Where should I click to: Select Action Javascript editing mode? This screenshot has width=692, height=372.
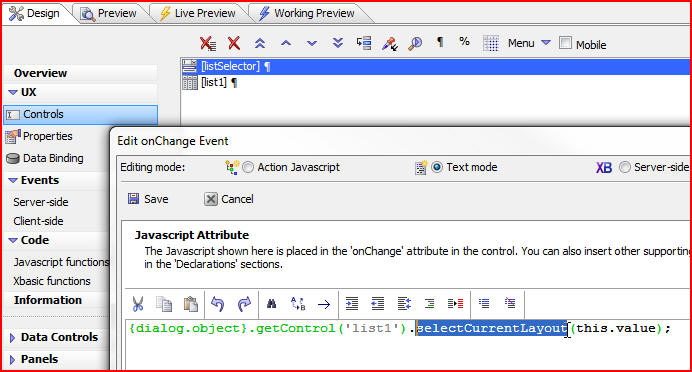[x=248, y=167]
